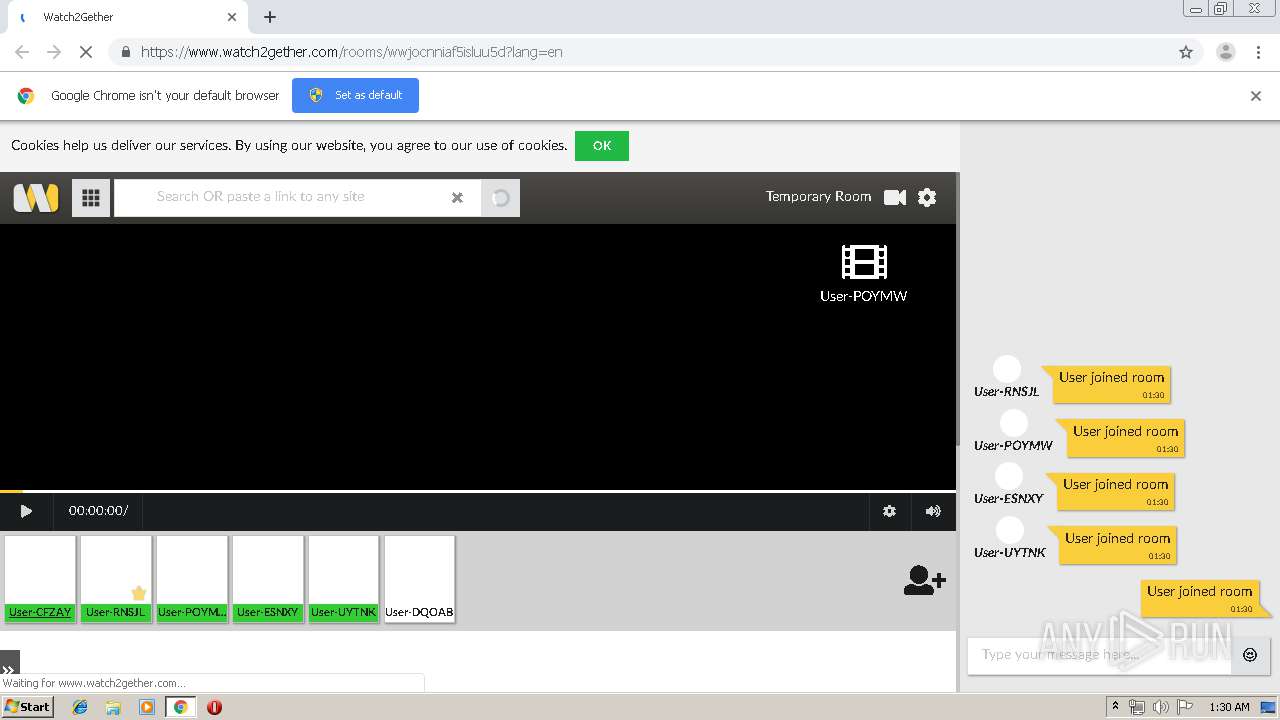Stop loading the page
The height and width of the screenshot is (720, 1280).
86,52
